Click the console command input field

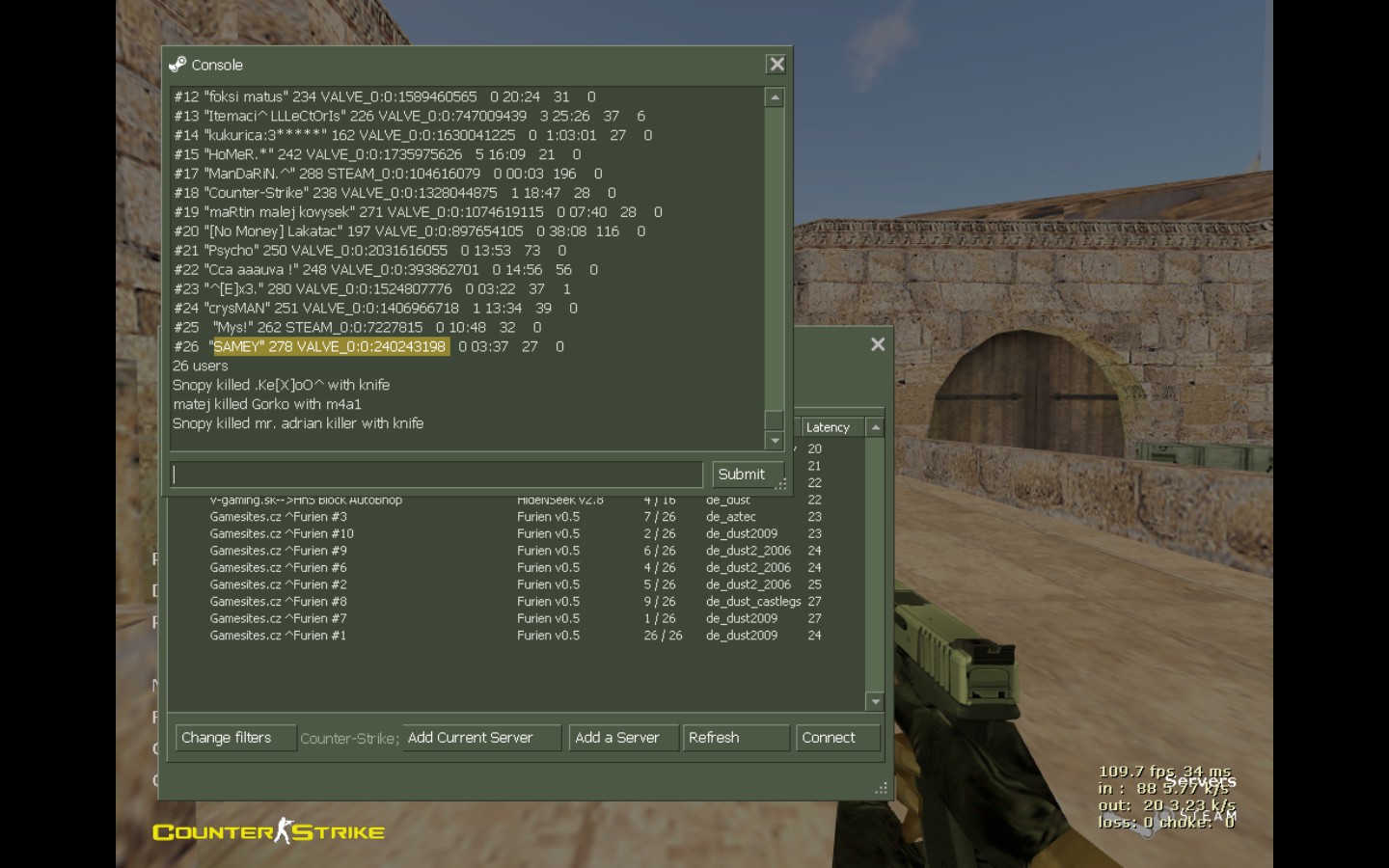coord(437,475)
